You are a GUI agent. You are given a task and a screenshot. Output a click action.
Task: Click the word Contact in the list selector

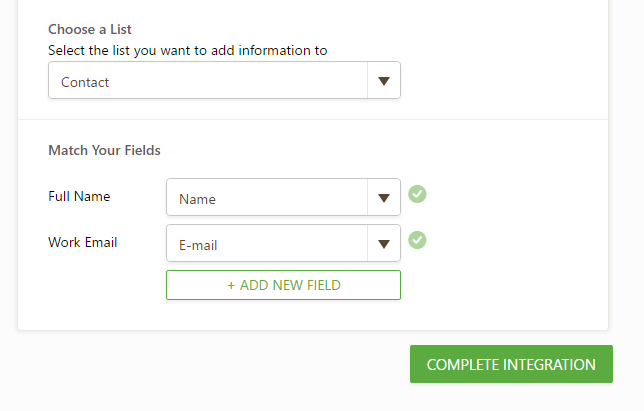pos(85,83)
